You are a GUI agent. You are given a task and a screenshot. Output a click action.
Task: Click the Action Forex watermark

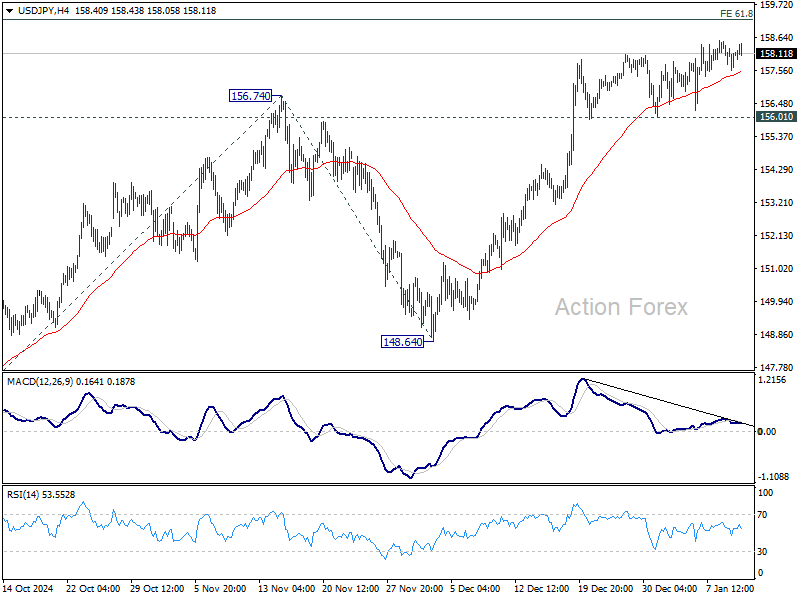point(621,307)
